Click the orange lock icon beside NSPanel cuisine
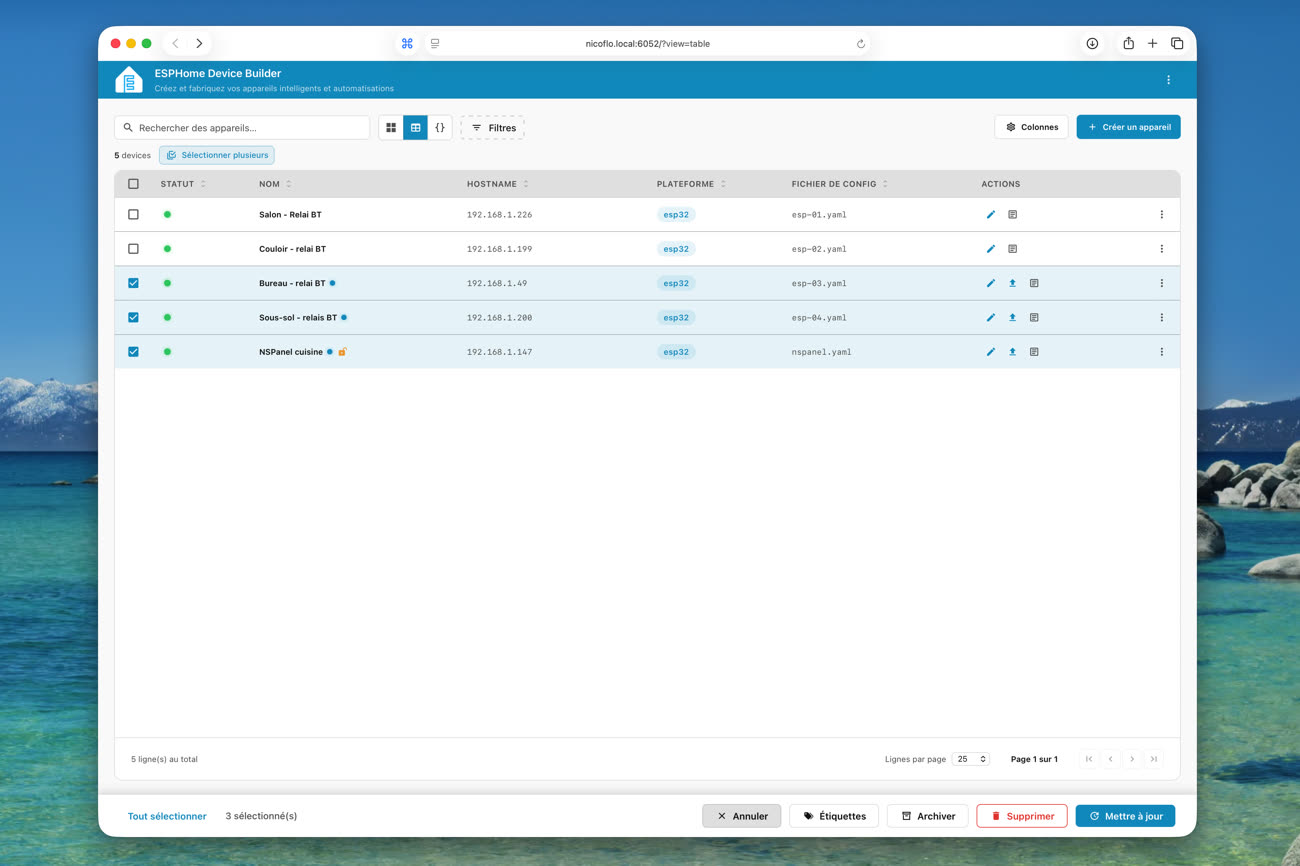1300x866 pixels. 342,352
